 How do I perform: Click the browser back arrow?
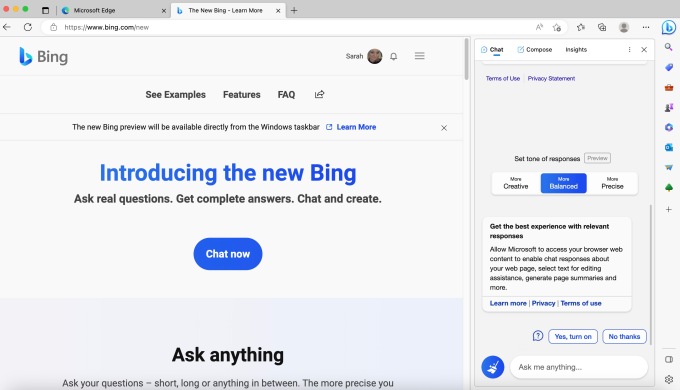click(7, 27)
